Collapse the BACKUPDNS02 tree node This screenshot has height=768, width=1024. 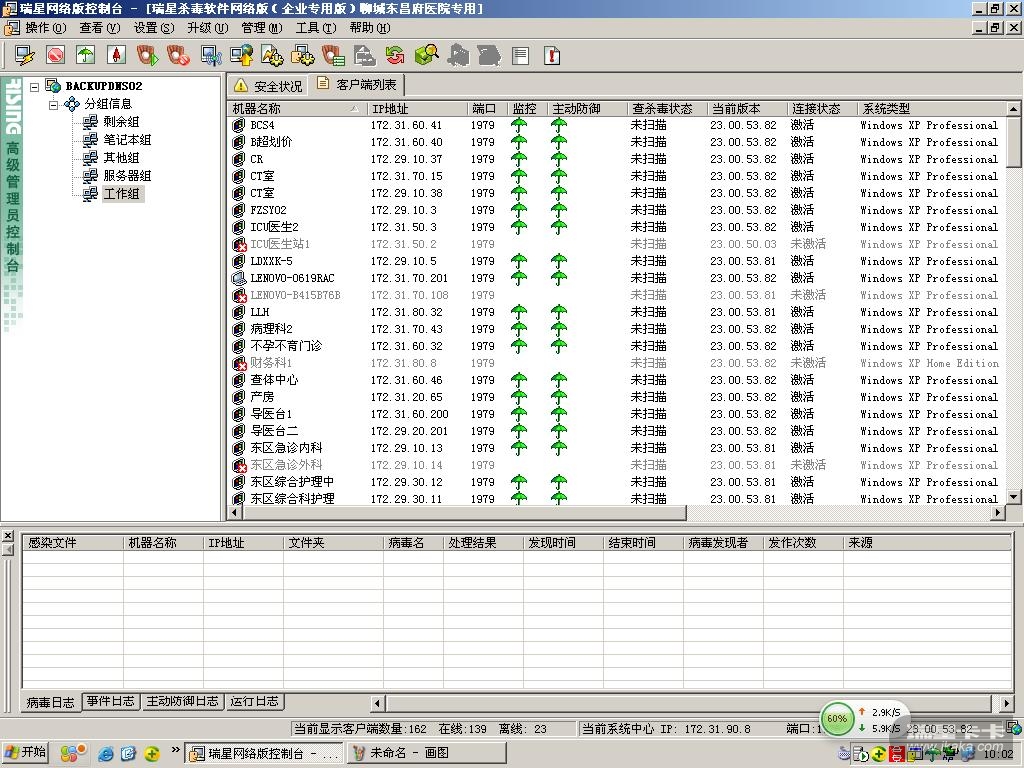coord(35,86)
